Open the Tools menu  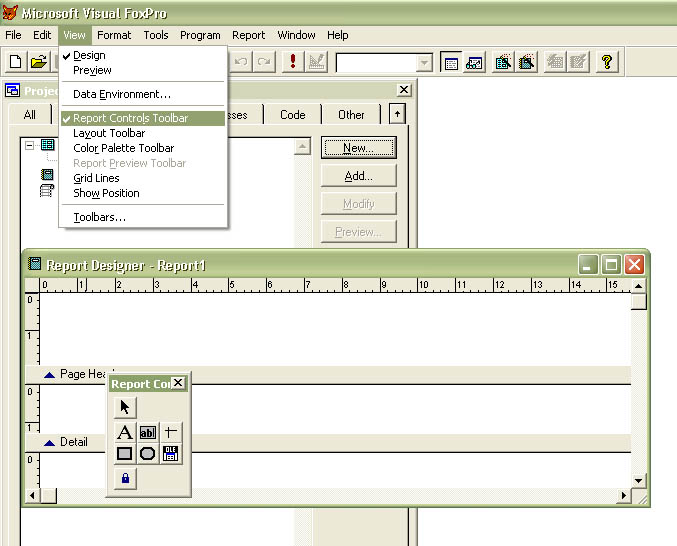click(x=156, y=35)
